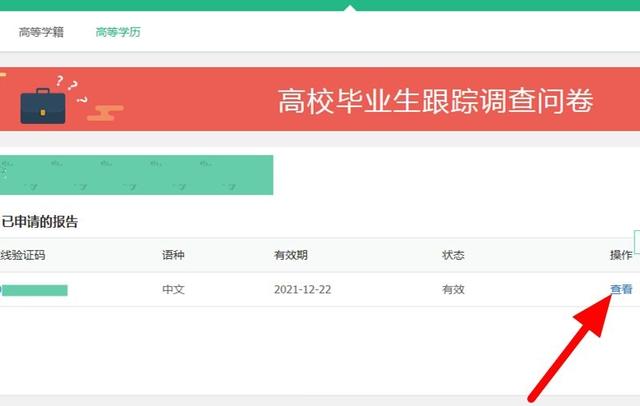Click the 状态 column header
640x406 pixels.
coord(453,255)
